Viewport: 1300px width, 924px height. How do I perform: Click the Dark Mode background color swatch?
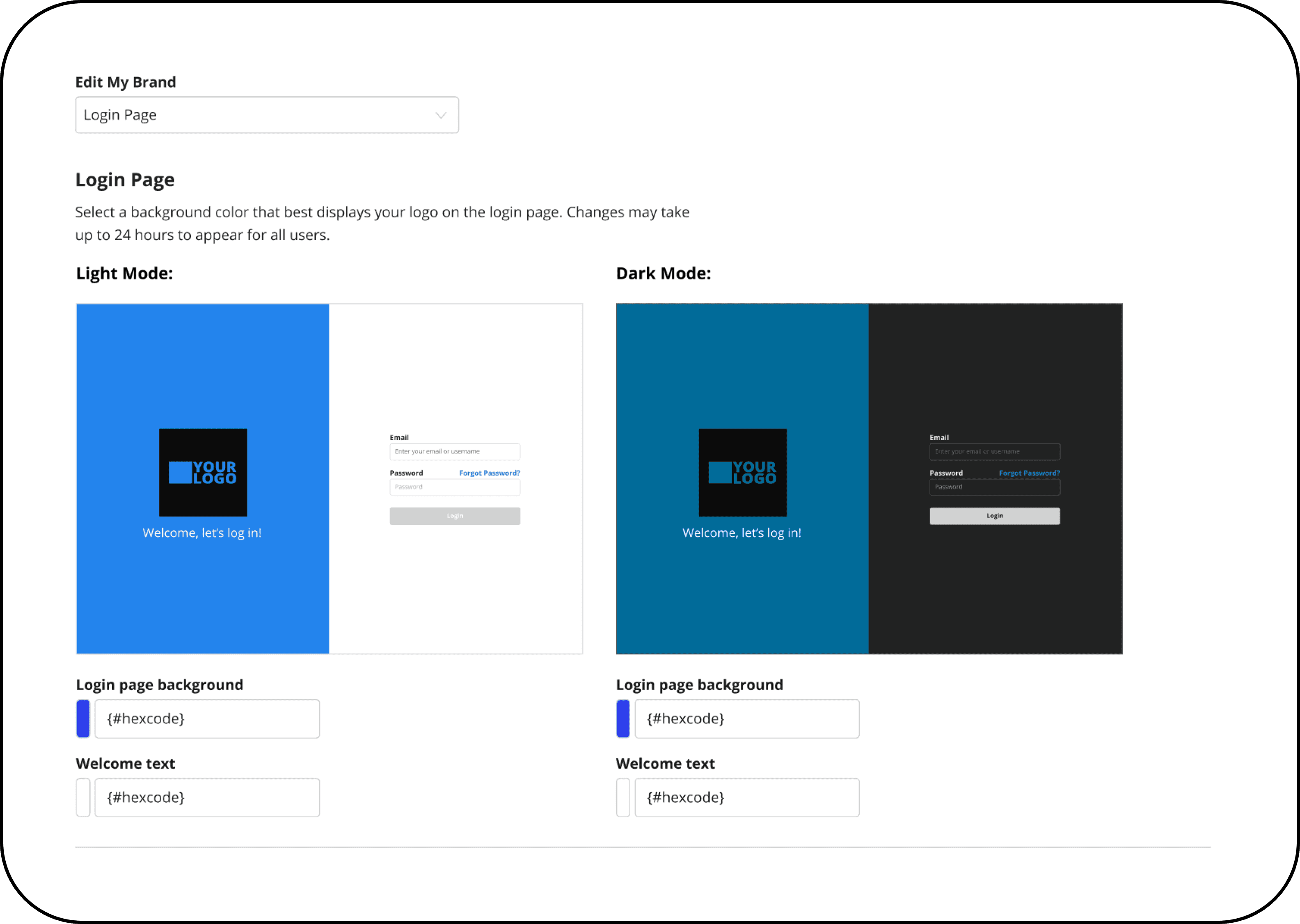623,718
